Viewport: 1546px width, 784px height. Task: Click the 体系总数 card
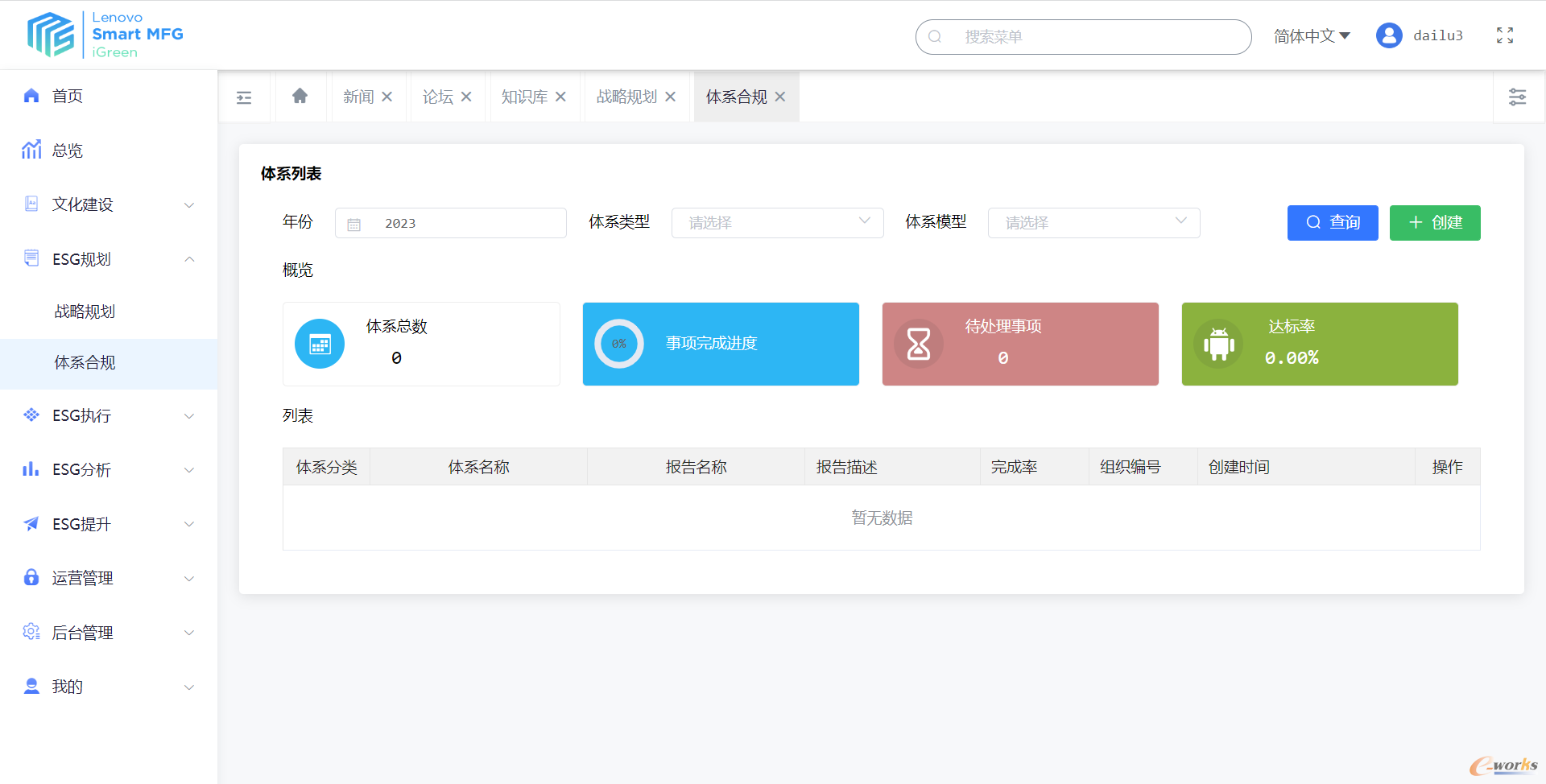click(x=421, y=344)
